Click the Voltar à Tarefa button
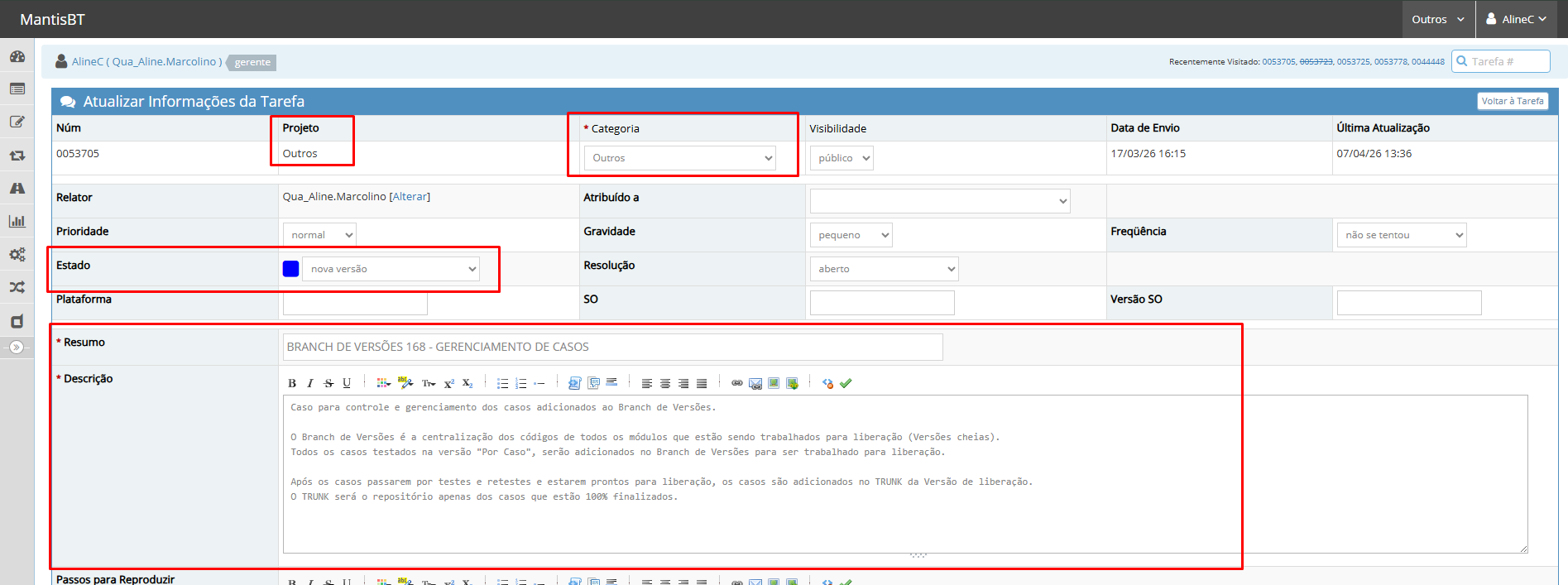The height and width of the screenshot is (585, 1568). [1512, 101]
